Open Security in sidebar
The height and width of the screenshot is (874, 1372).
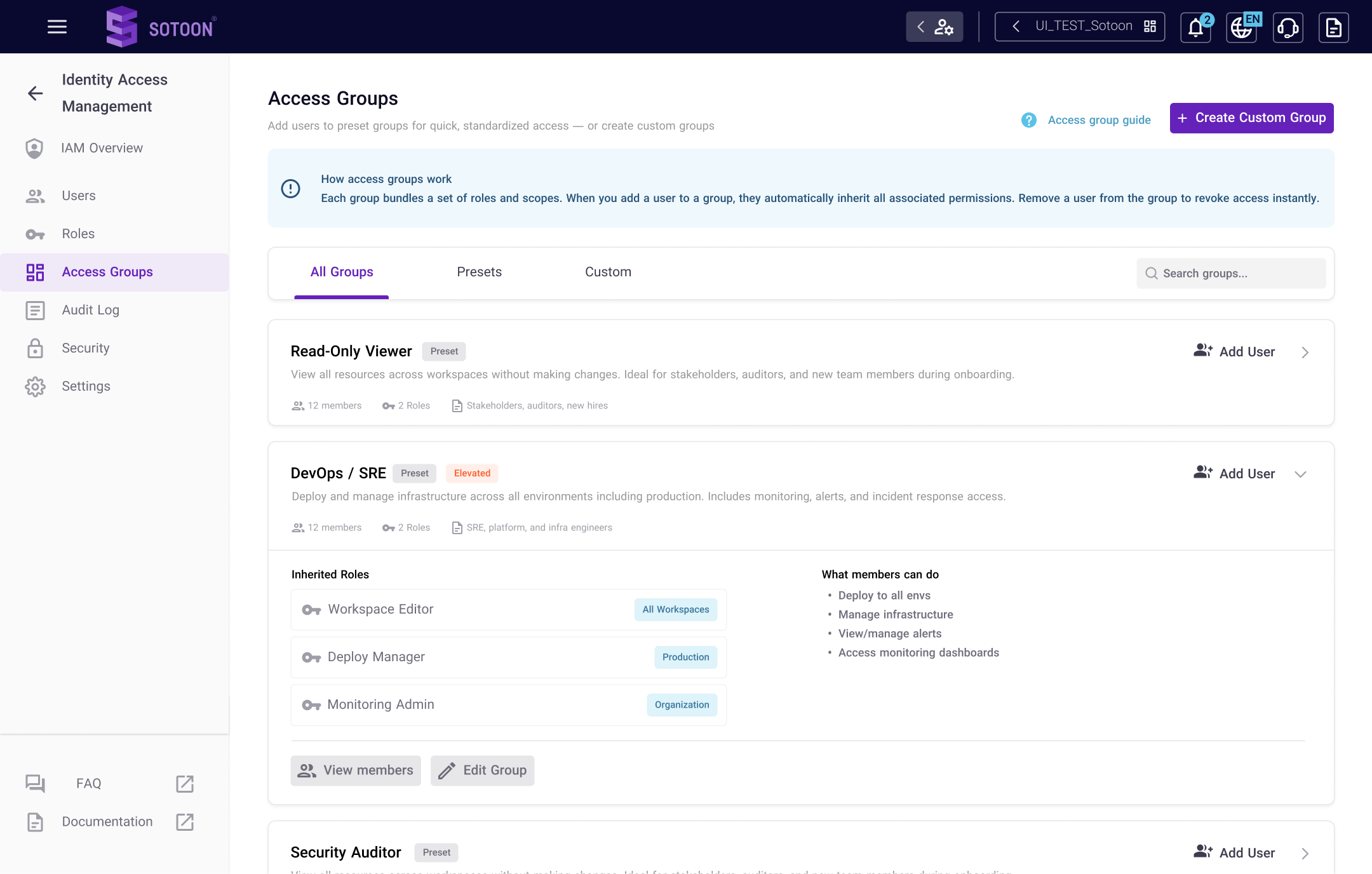(114, 348)
